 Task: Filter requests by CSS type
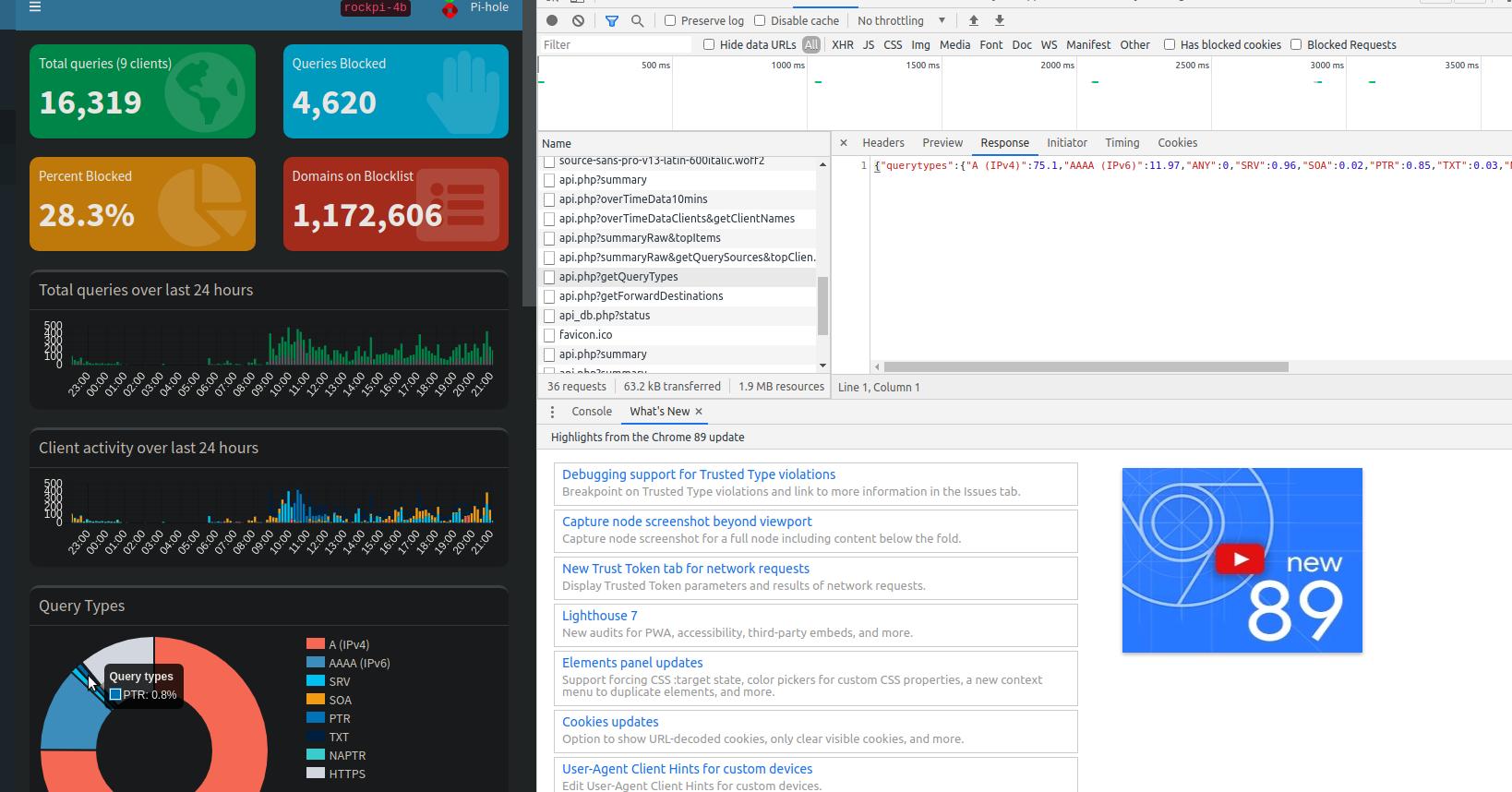pyautogui.click(x=893, y=44)
